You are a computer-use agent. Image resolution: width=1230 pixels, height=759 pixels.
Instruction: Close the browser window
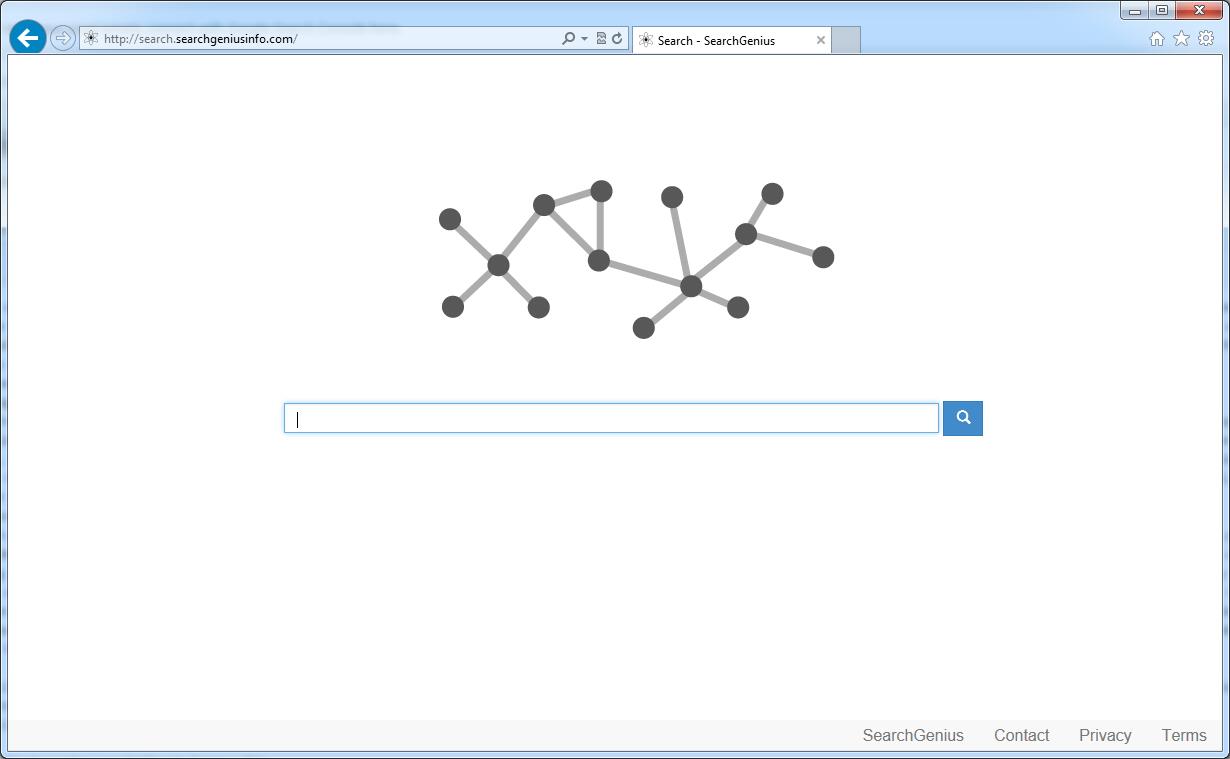(x=1199, y=11)
